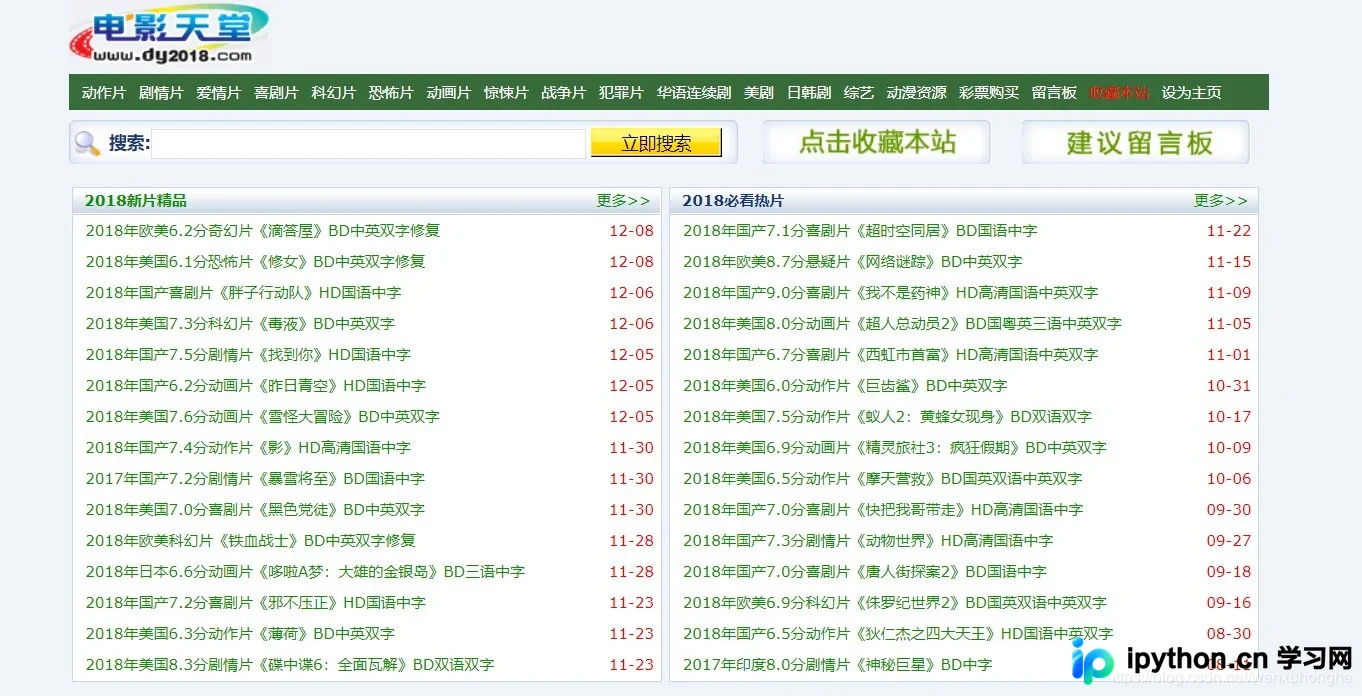The height and width of the screenshot is (696, 1362).
Task: Open the 动漫资源 menu item
Action: click(917, 93)
